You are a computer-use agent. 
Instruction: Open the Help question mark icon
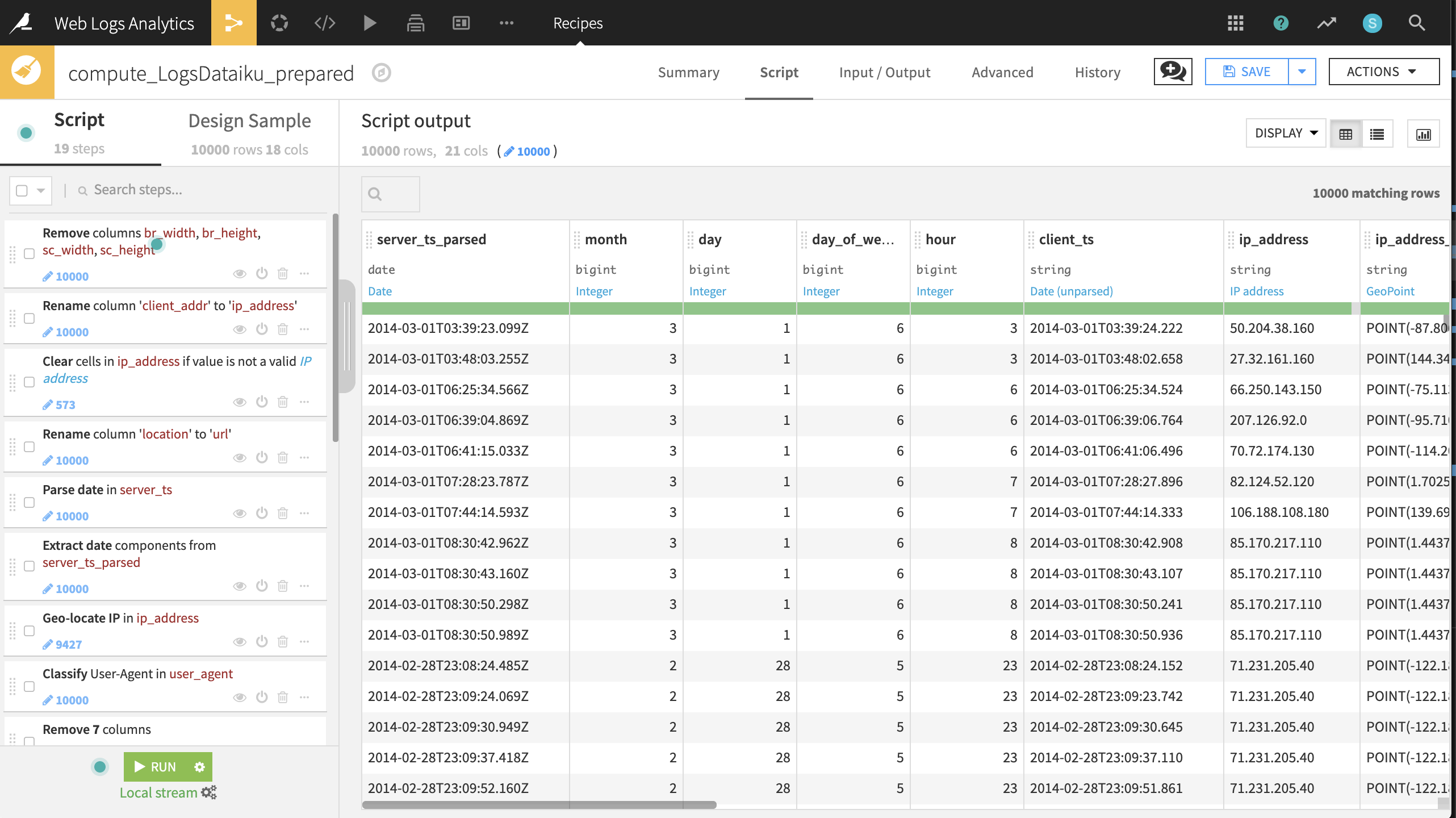click(x=1281, y=23)
